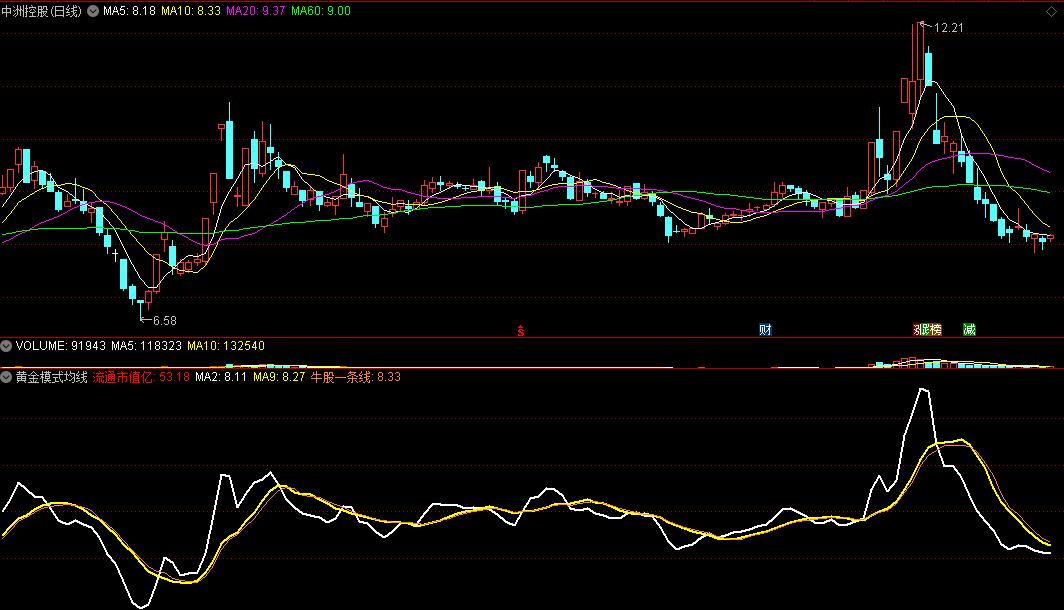
Task: Click the 12.21 high price annotation
Action: tap(948, 28)
